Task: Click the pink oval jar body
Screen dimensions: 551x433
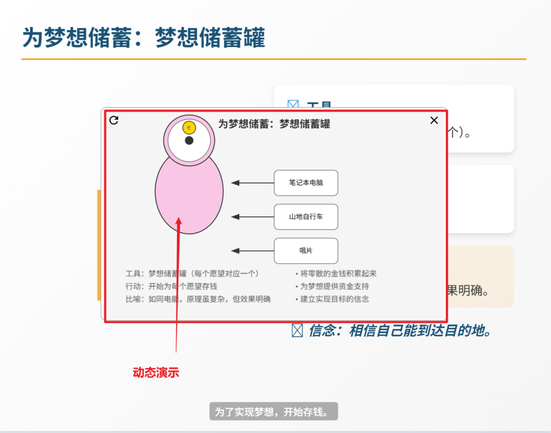Action: point(189,193)
